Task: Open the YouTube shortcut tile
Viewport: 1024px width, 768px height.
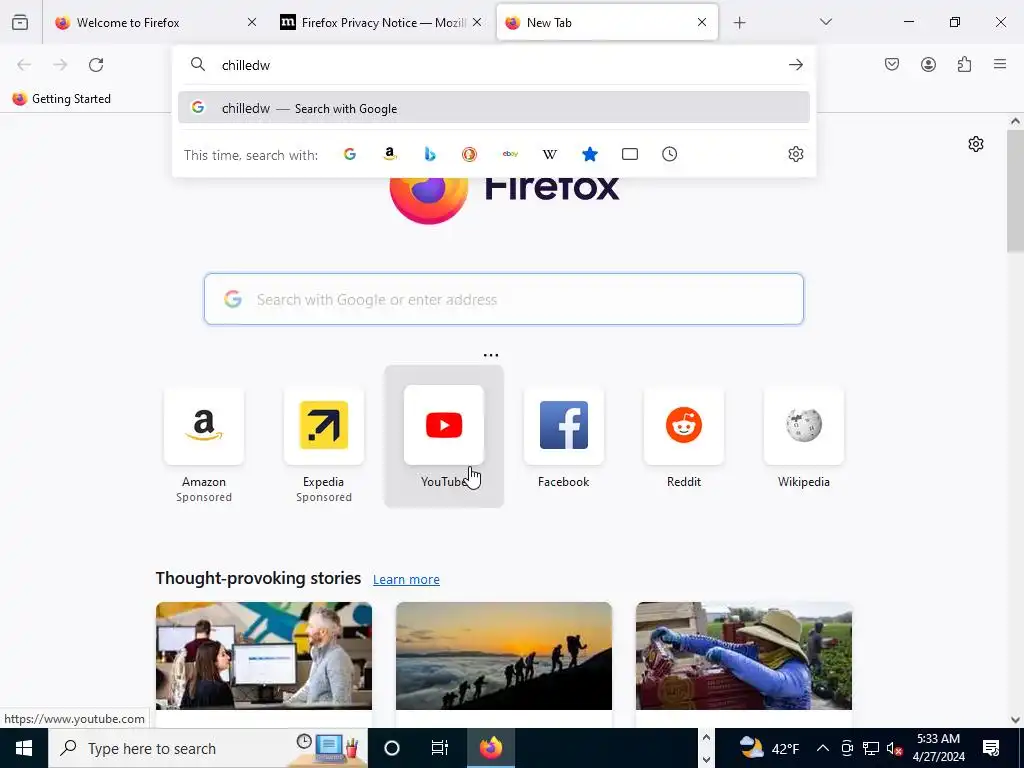Action: (x=444, y=437)
